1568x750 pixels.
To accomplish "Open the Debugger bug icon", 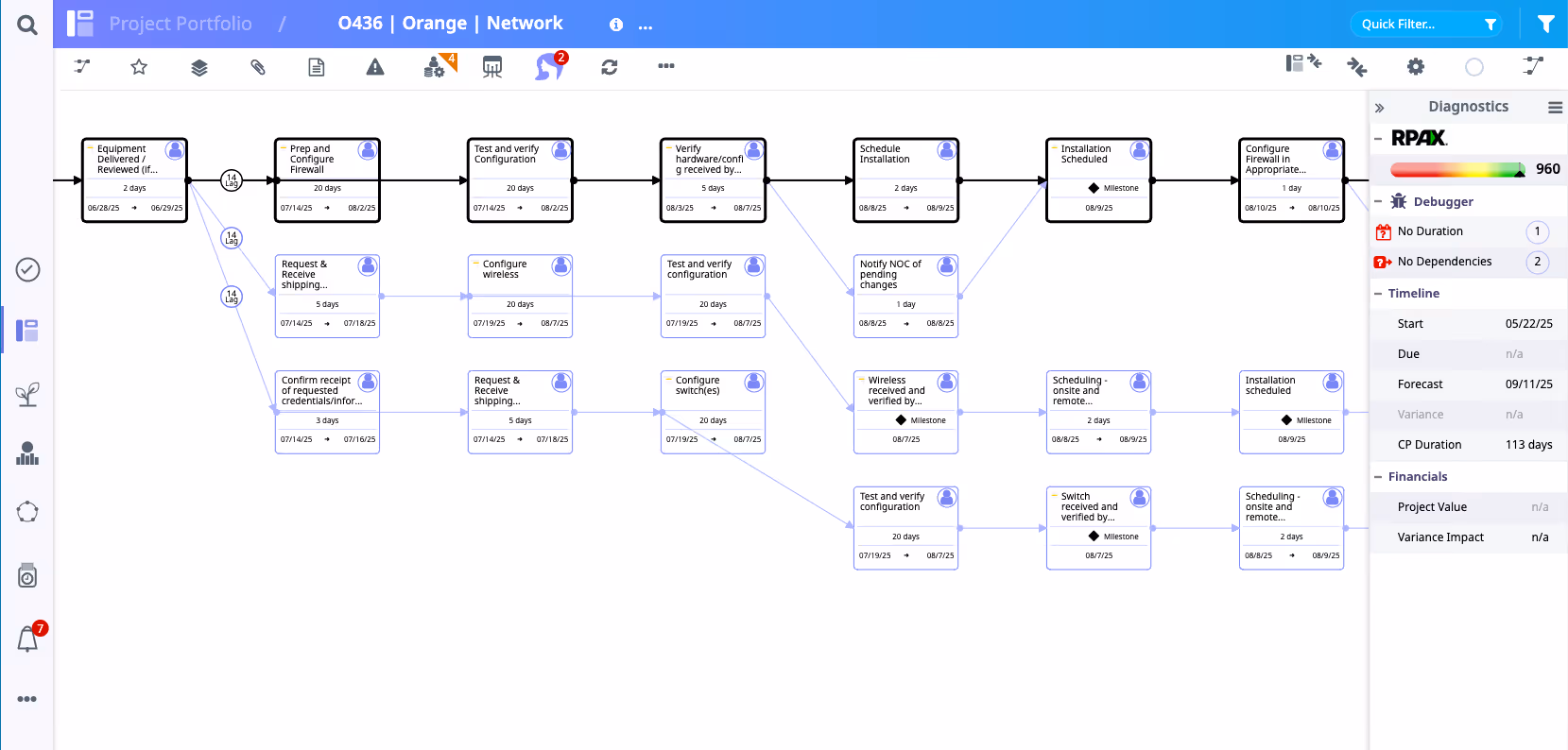I will coord(1399,201).
